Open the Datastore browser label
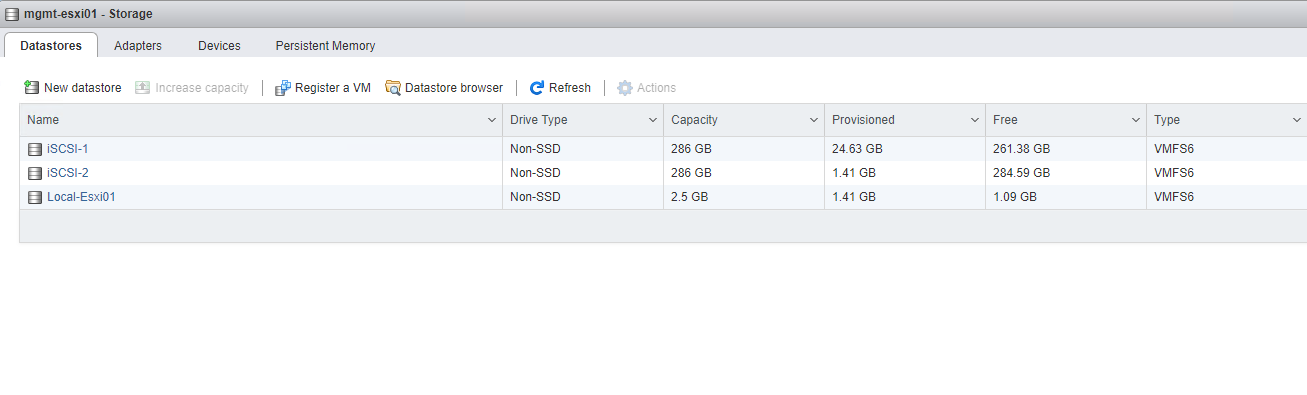 tap(454, 88)
